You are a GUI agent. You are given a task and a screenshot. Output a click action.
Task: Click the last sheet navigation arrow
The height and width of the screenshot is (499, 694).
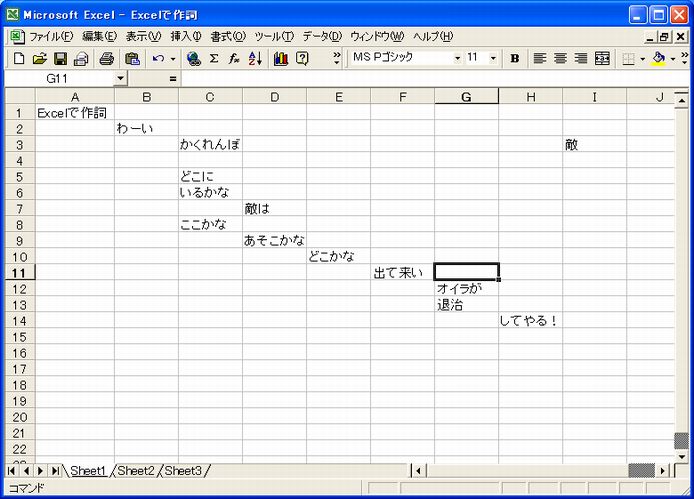coord(55,471)
